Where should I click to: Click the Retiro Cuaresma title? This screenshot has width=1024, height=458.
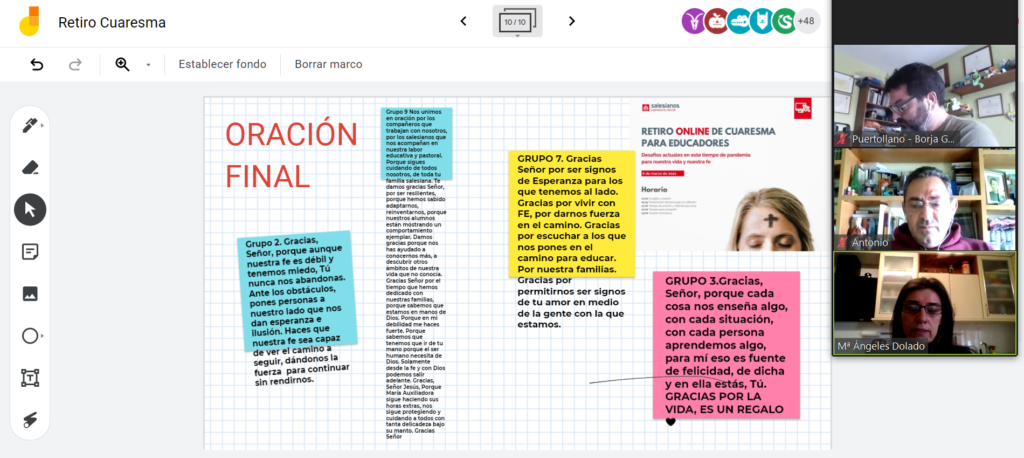tap(112, 23)
